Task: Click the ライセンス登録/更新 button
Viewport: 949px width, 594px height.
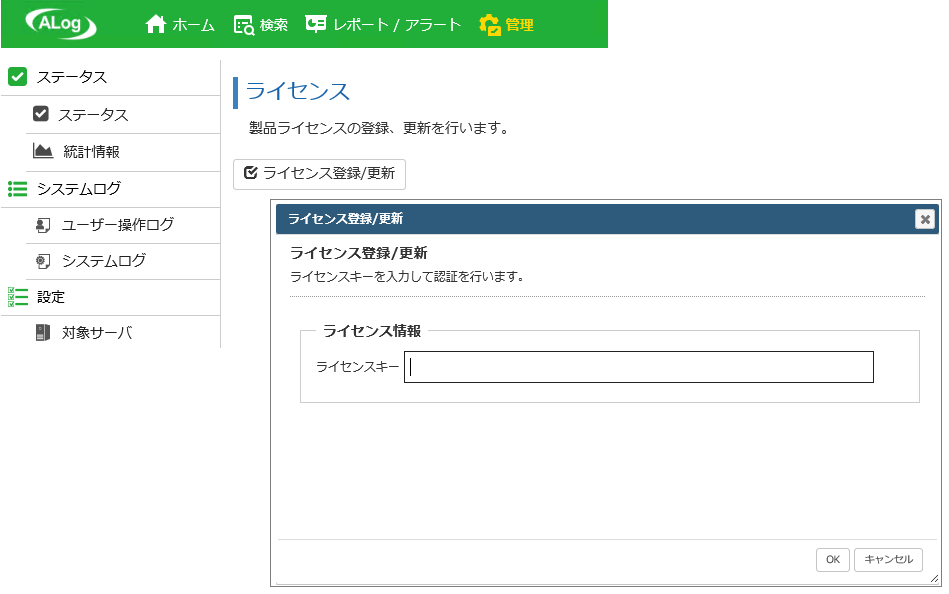Action: tap(320, 174)
